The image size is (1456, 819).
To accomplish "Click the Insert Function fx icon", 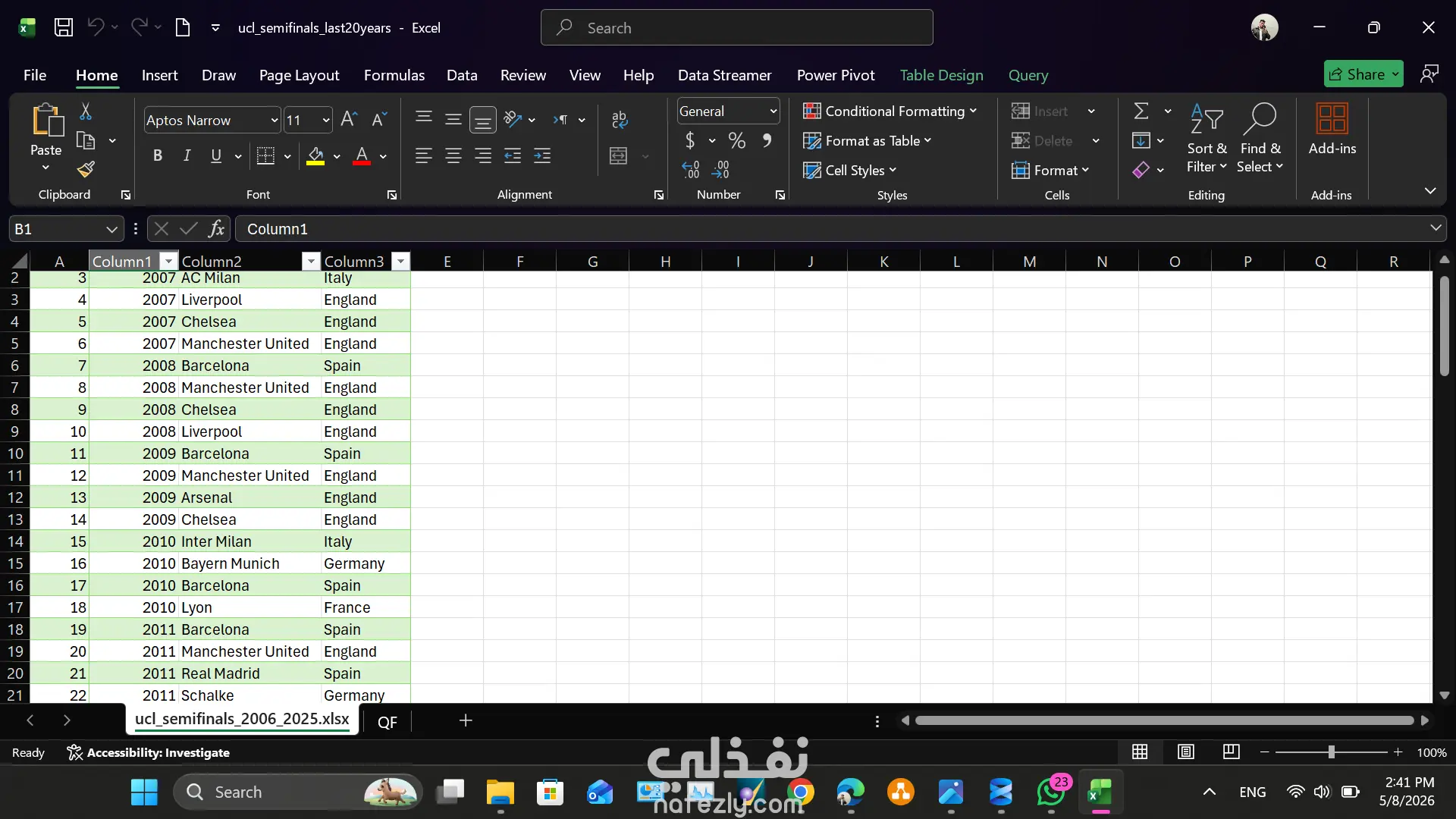I will [x=216, y=228].
